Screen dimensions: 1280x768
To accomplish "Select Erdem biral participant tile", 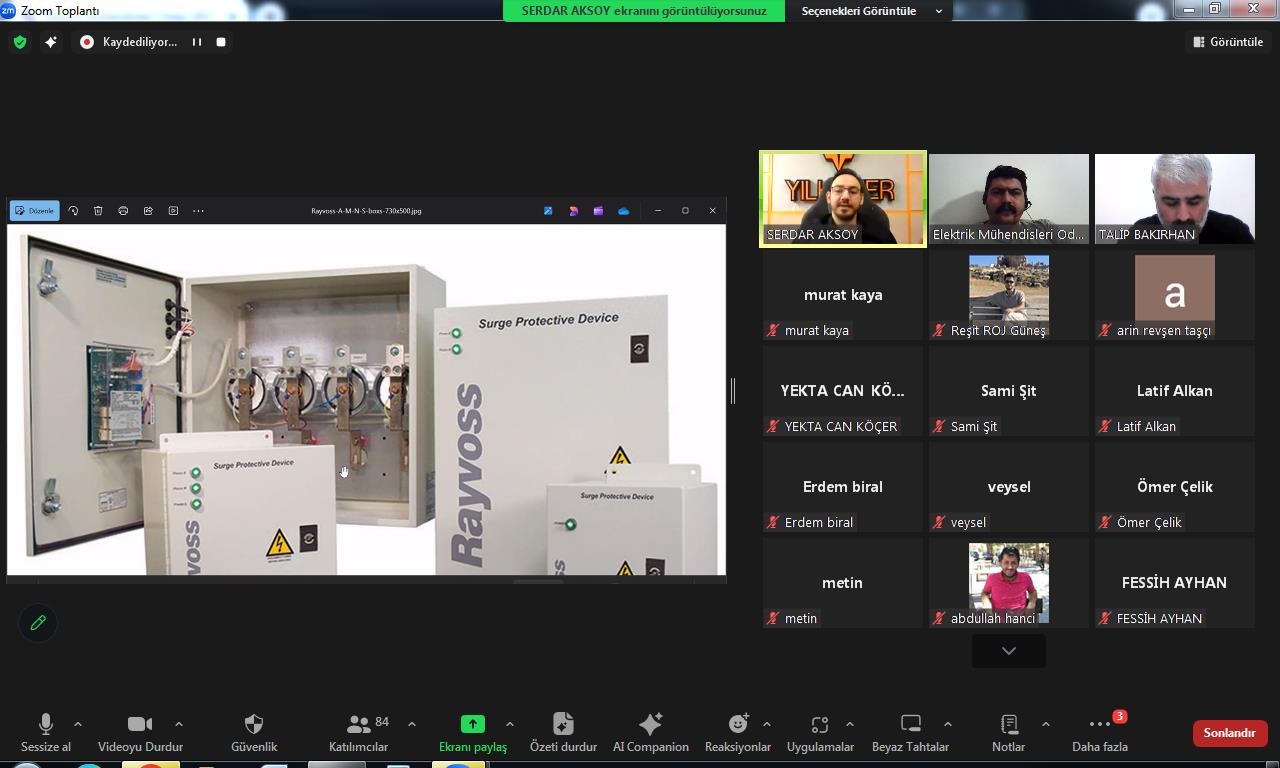I will (843, 487).
